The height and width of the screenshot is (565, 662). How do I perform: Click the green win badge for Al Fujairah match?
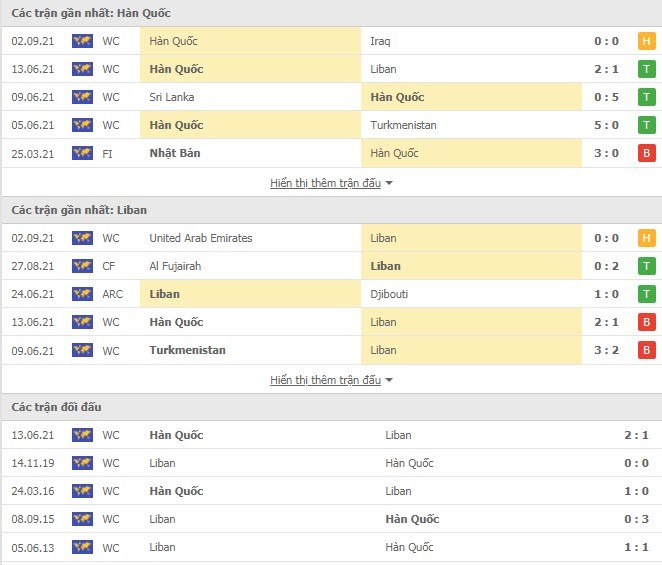[x=646, y=266]
